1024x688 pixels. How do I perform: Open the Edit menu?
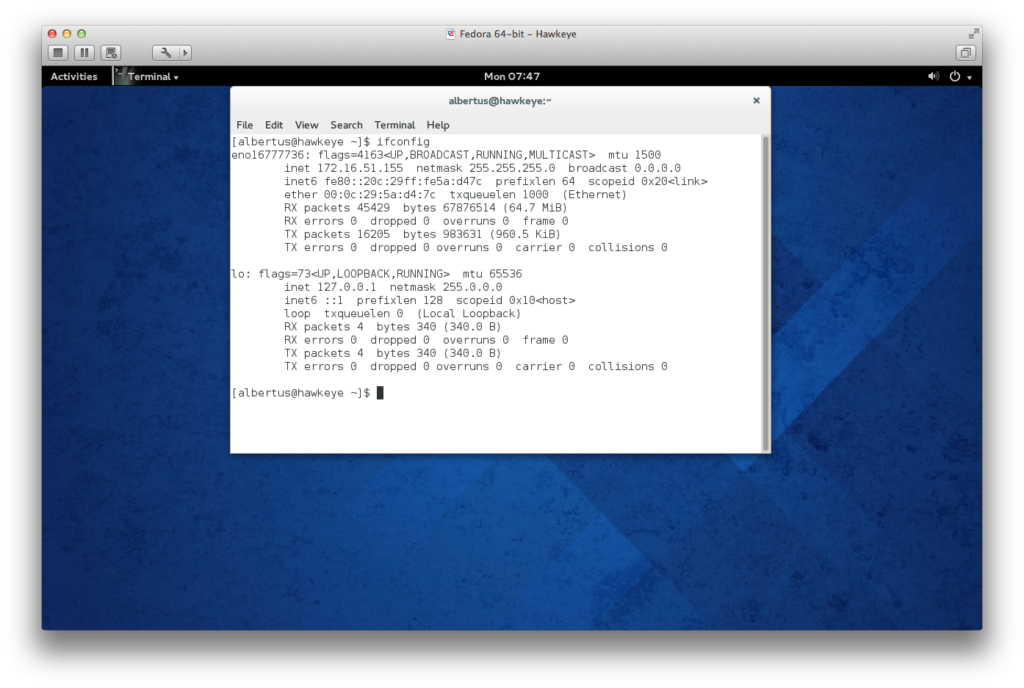274,125
